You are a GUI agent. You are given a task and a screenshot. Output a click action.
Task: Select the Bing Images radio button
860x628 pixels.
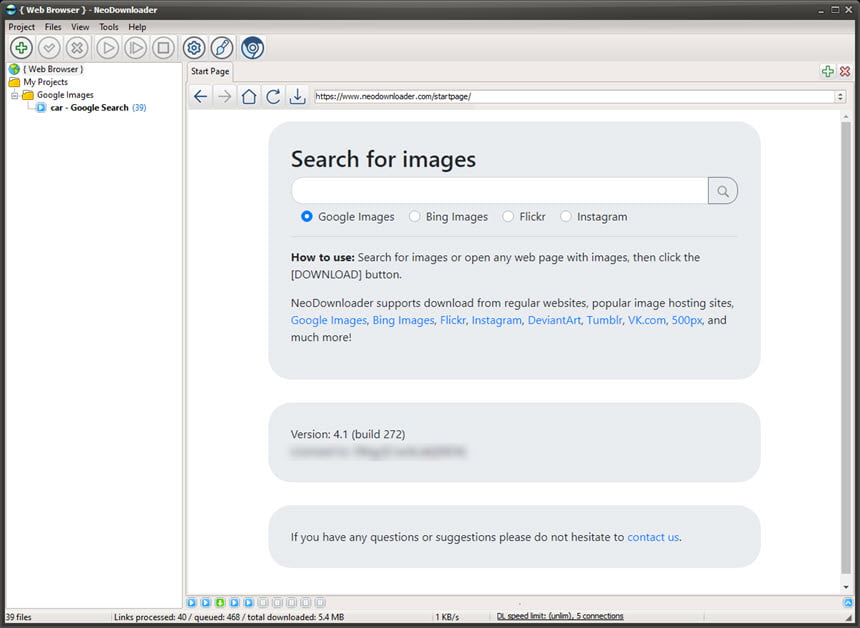(x=414, y=217)
